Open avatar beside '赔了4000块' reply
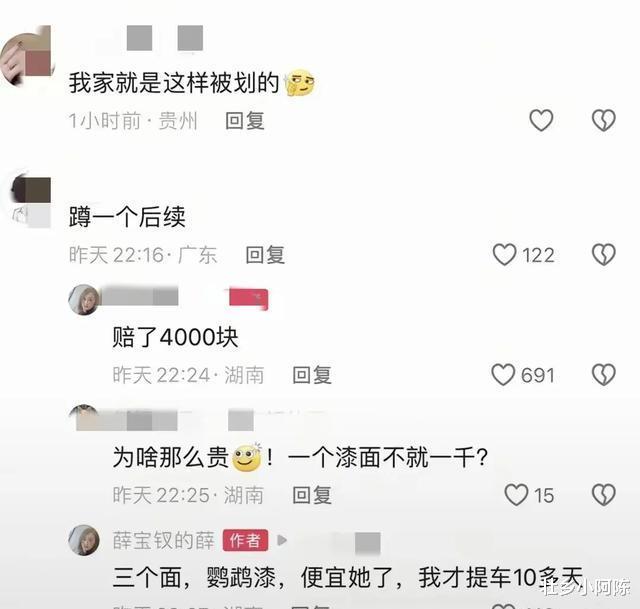This screenshot has width=640, height=609. 84,300
